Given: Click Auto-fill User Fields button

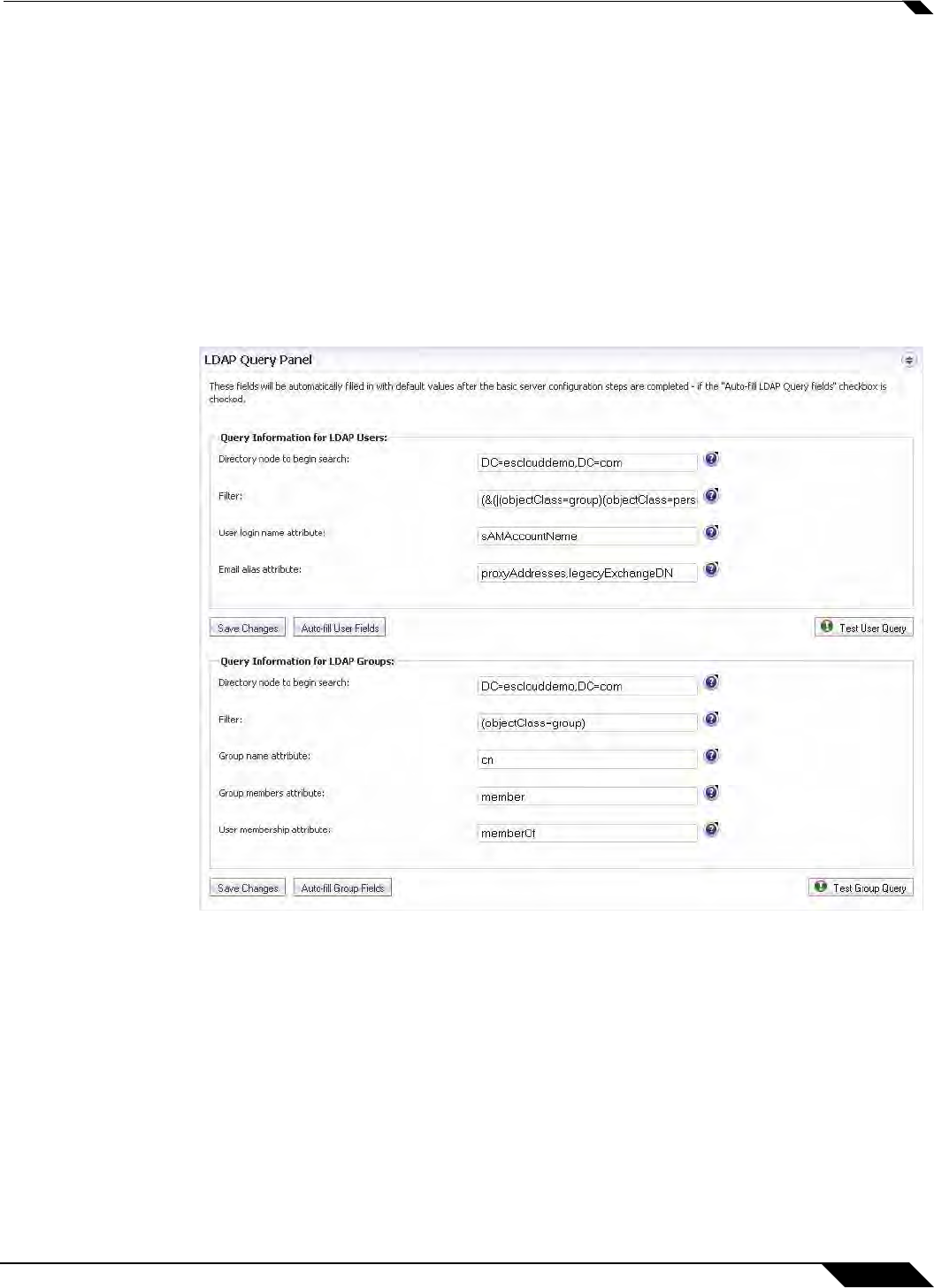Looking at the screenshot, I should click(340, 629).
